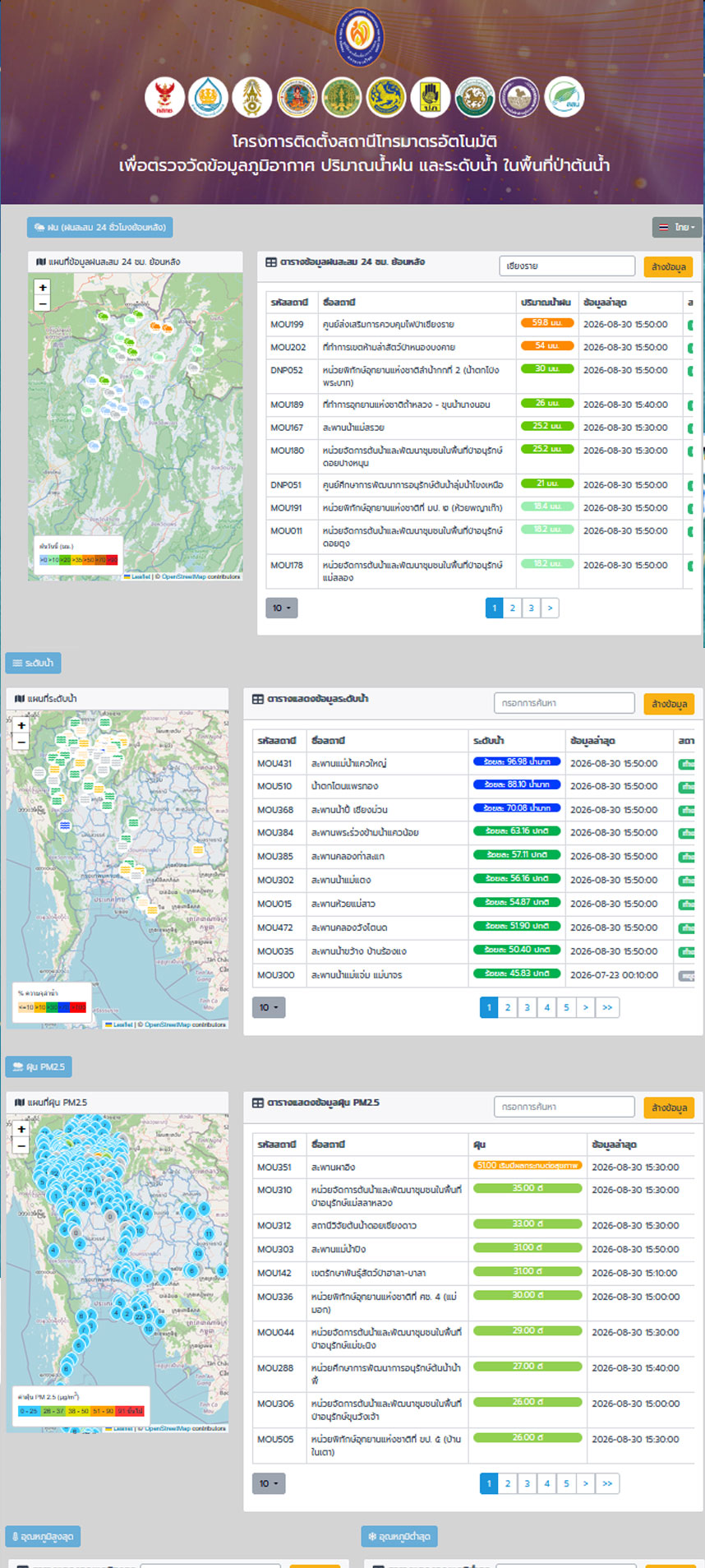The height and width of the screenshot is (1568, 705).
Task: Click the purple circular agency logo
Action: 519,98
